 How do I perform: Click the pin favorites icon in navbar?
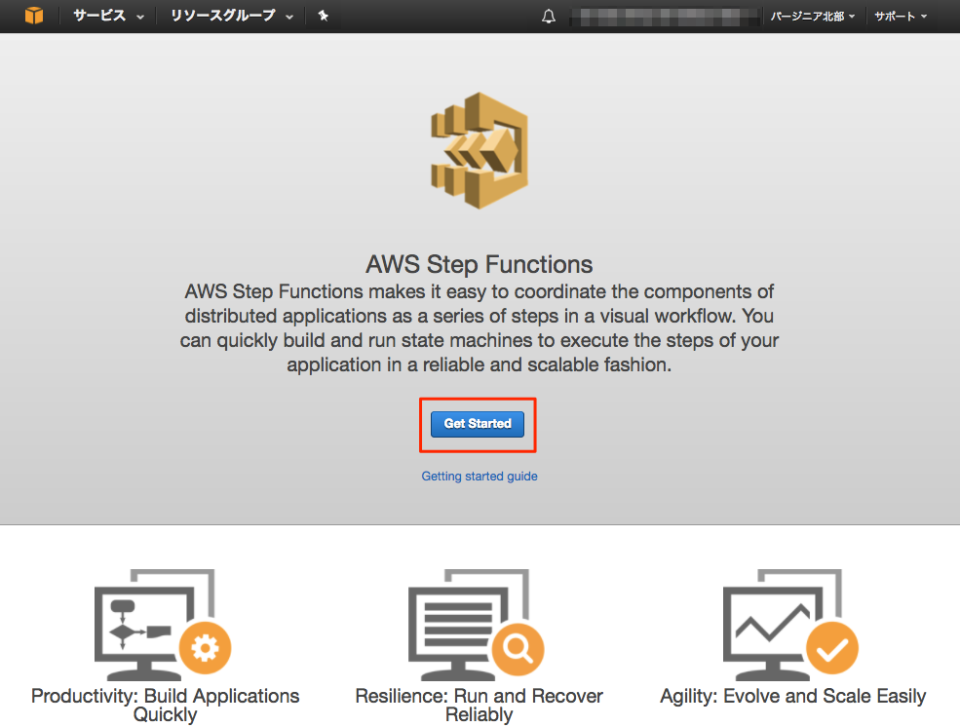pyautogui.click(x=322, y=16)
